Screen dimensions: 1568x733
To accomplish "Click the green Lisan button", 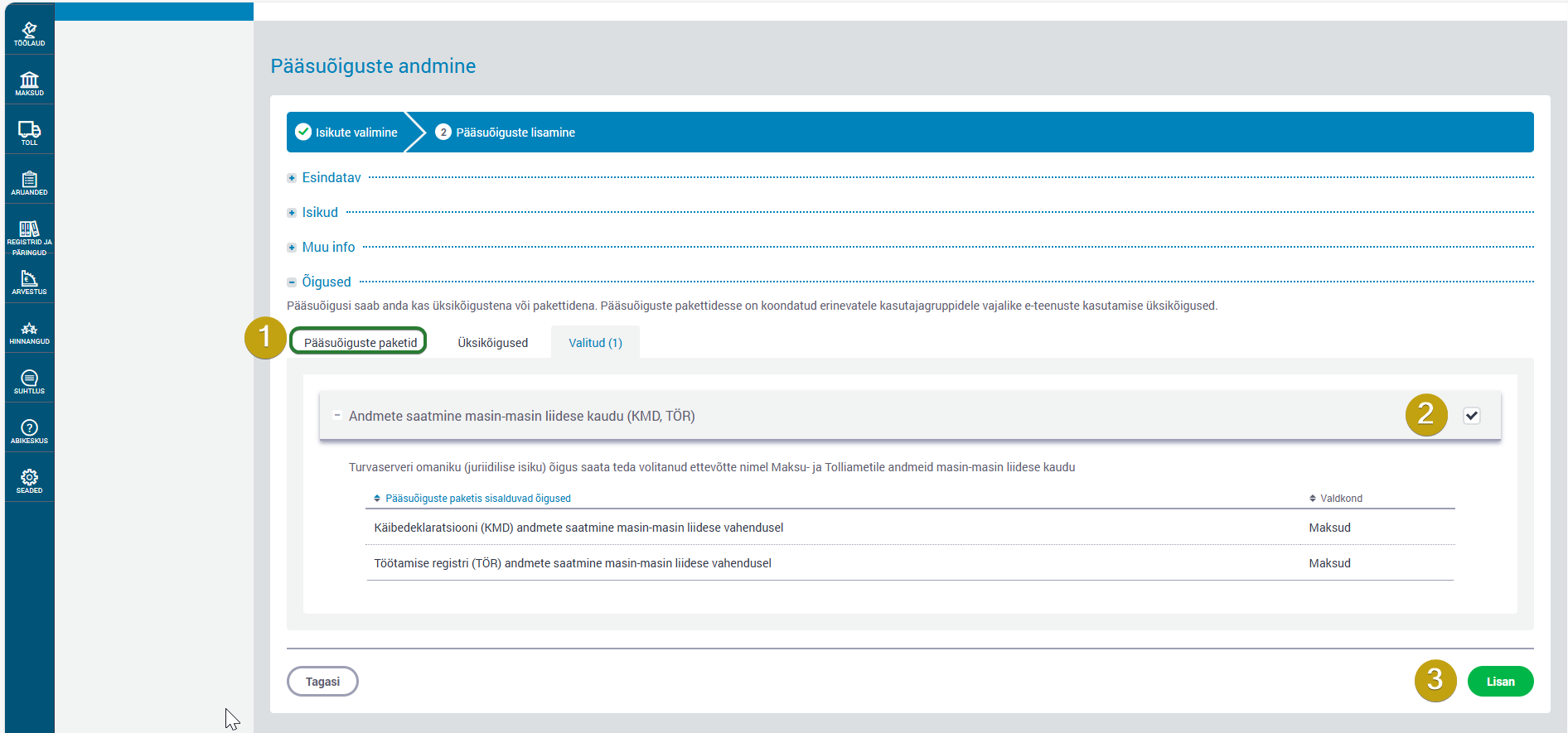I will 1500,682.
